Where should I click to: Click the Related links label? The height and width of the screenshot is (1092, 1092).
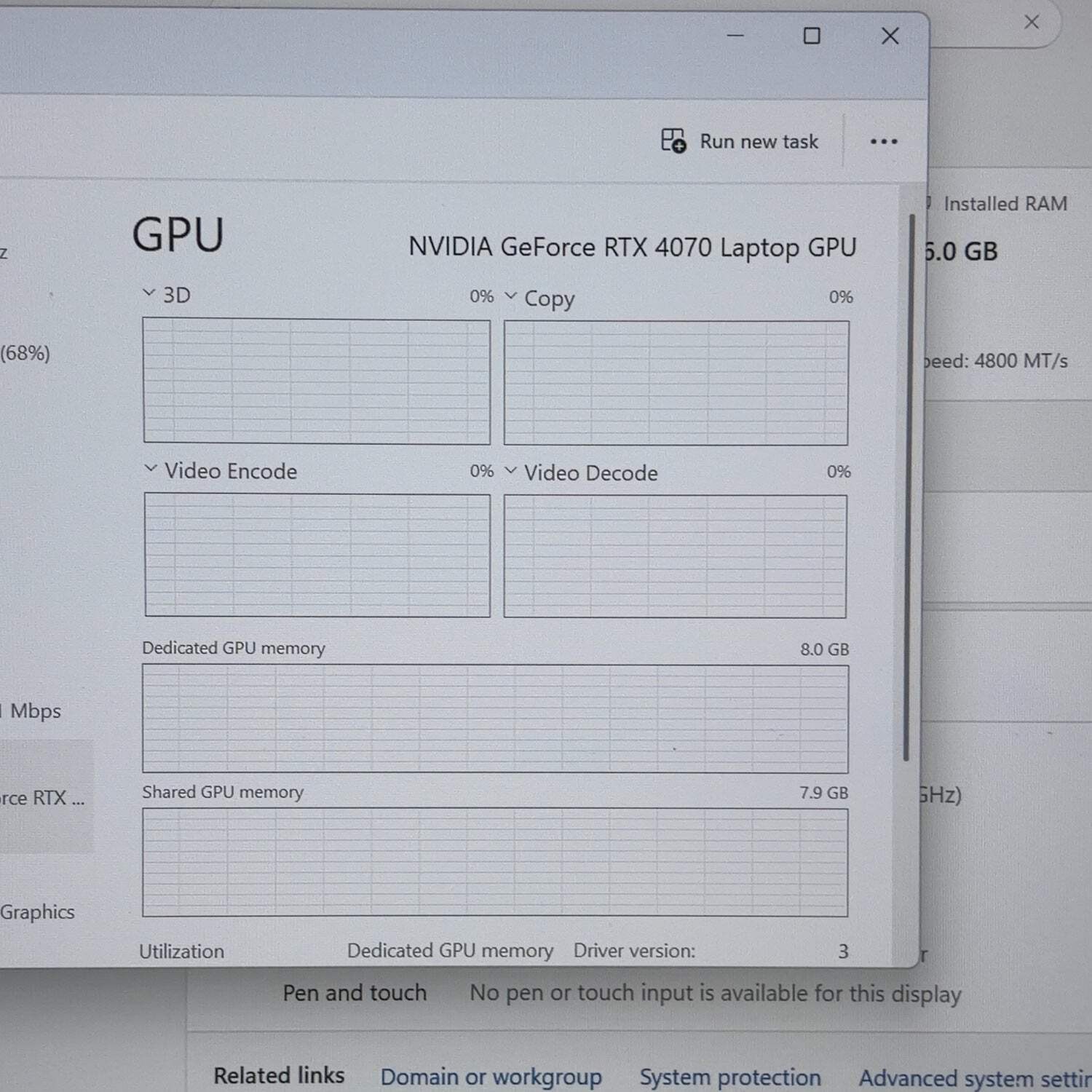[279, 1075]
